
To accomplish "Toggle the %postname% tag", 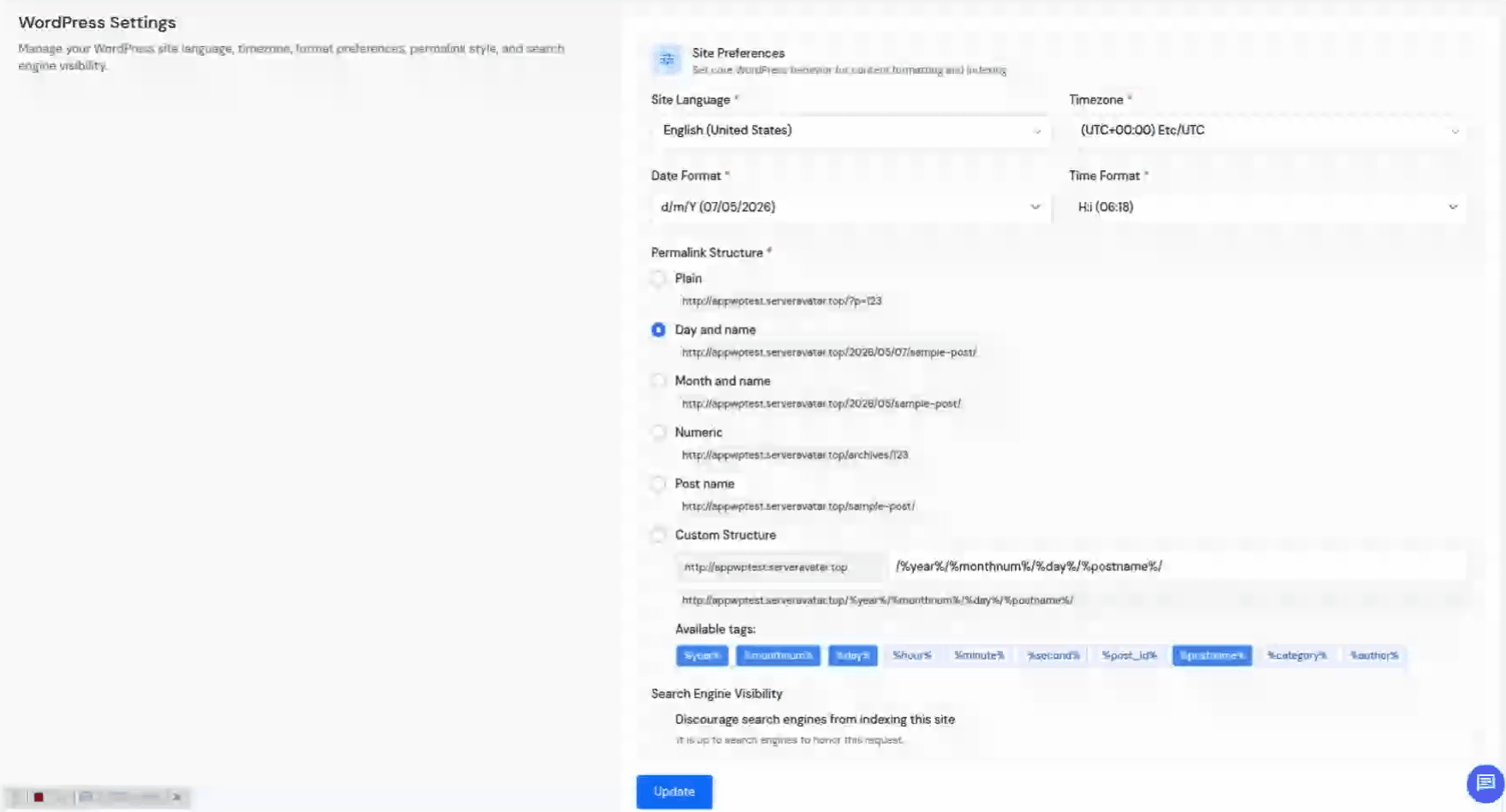I will 1212,655.
